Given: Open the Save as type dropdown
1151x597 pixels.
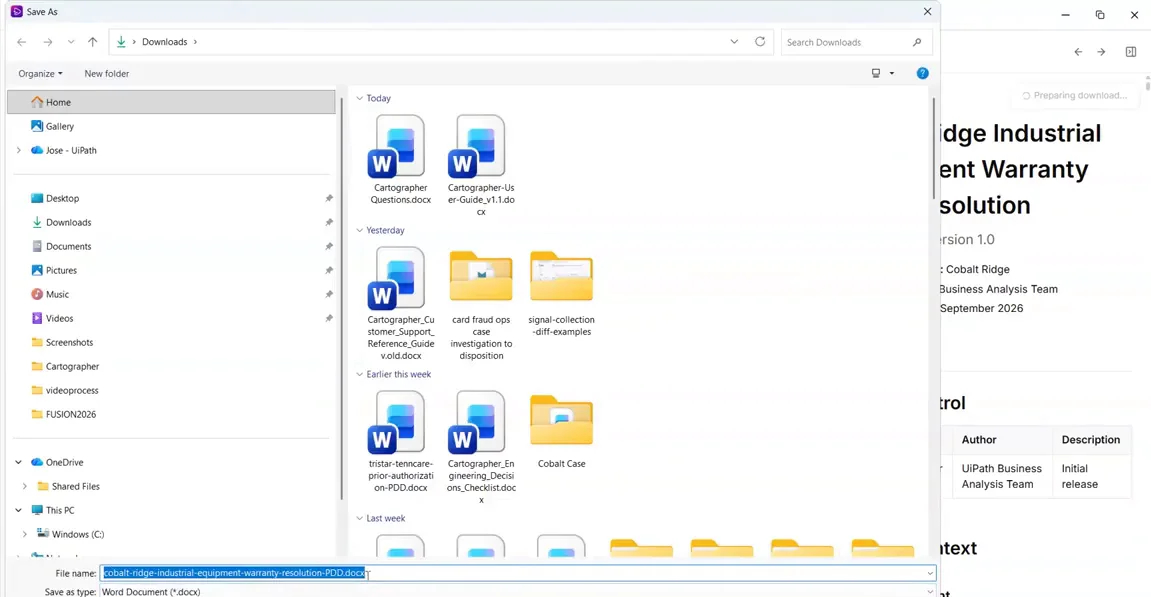Looking at the screenshot, I should click(518, 591).
